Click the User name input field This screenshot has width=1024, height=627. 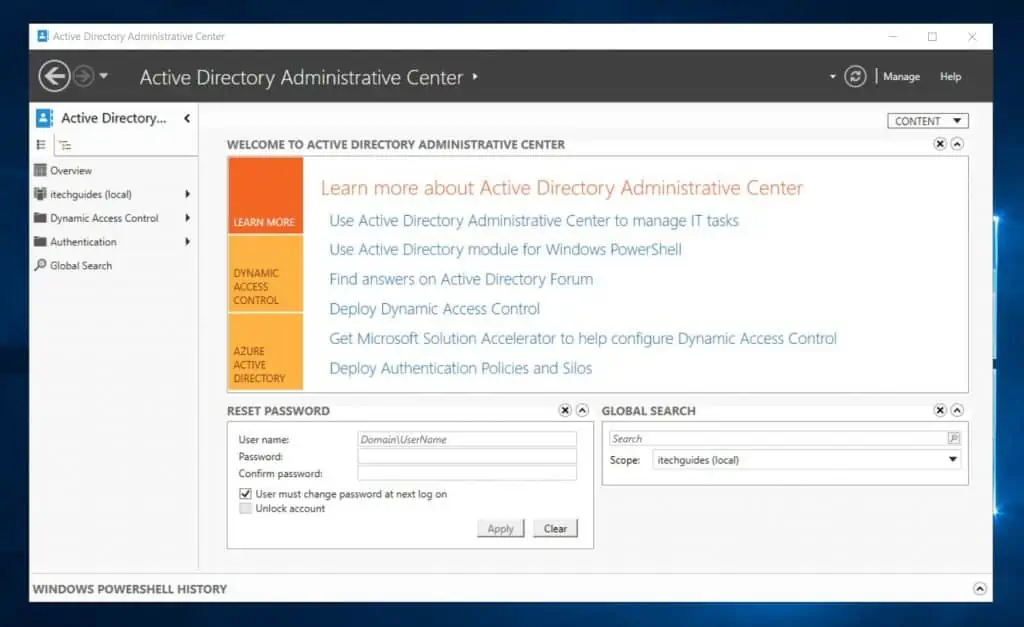467,440
